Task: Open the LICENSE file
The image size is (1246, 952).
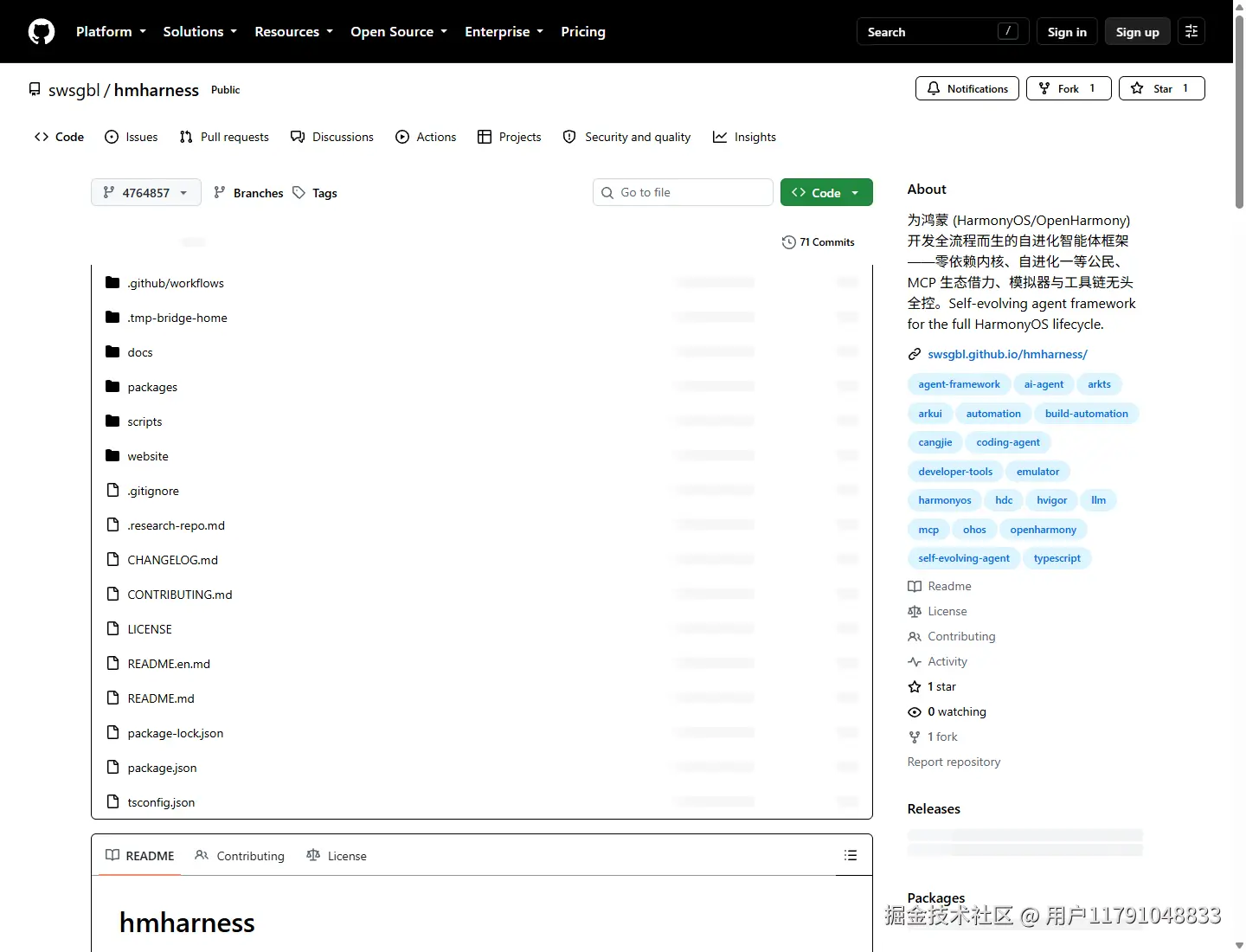Action: [150, 629]
